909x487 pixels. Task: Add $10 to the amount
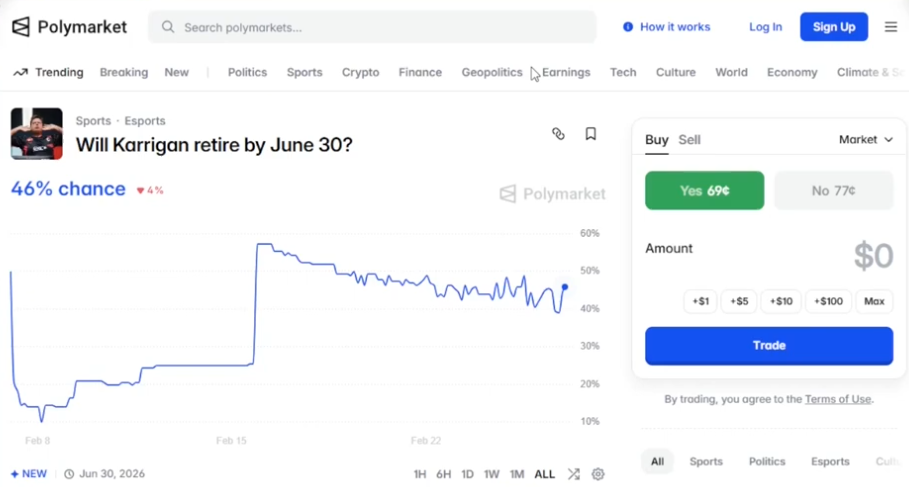781,301
